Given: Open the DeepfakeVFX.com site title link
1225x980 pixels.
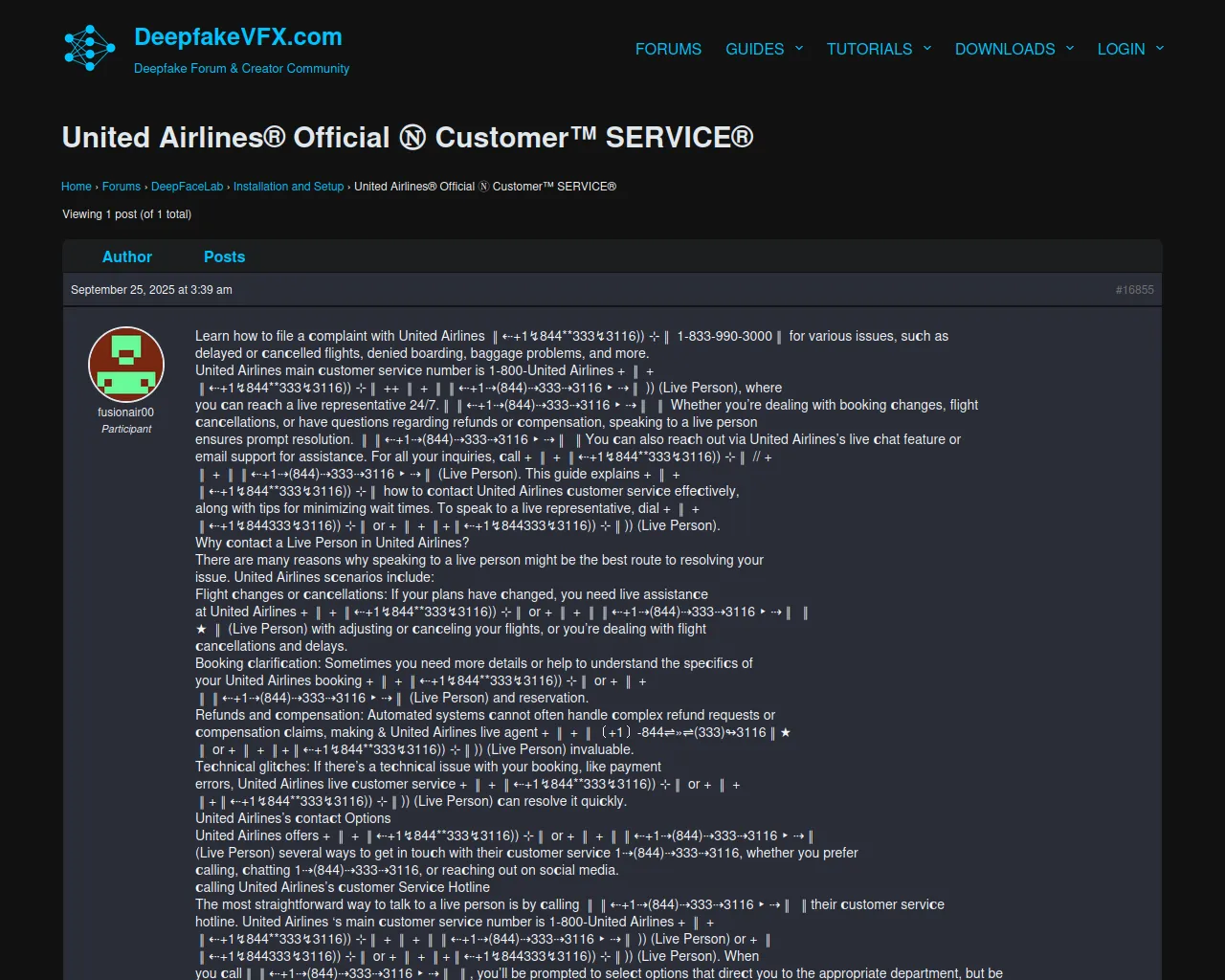Looking at the screenshot, I should point(238,36).
